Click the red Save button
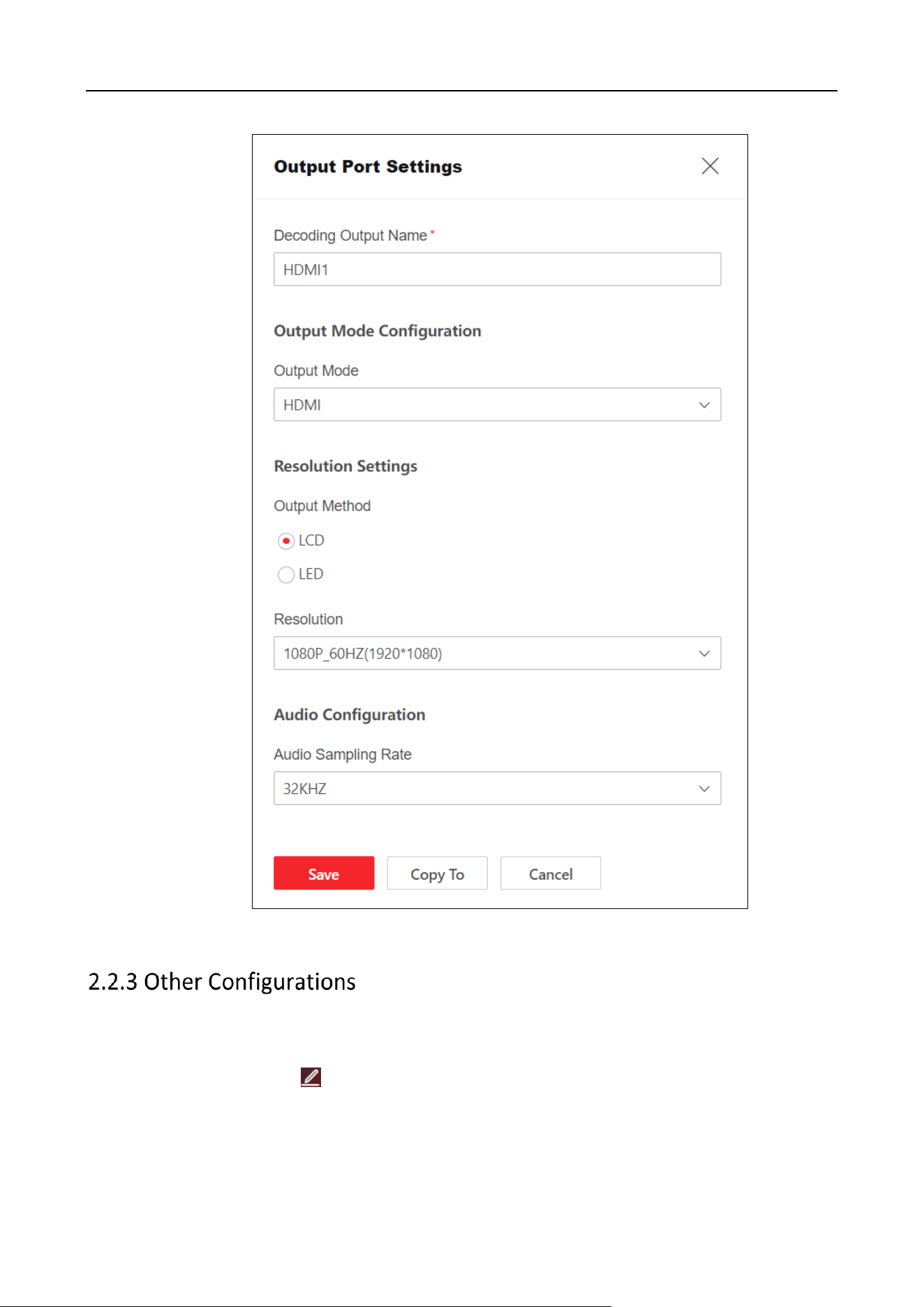This screenshot has height=1307, width=924. click(x=324, y=873)
